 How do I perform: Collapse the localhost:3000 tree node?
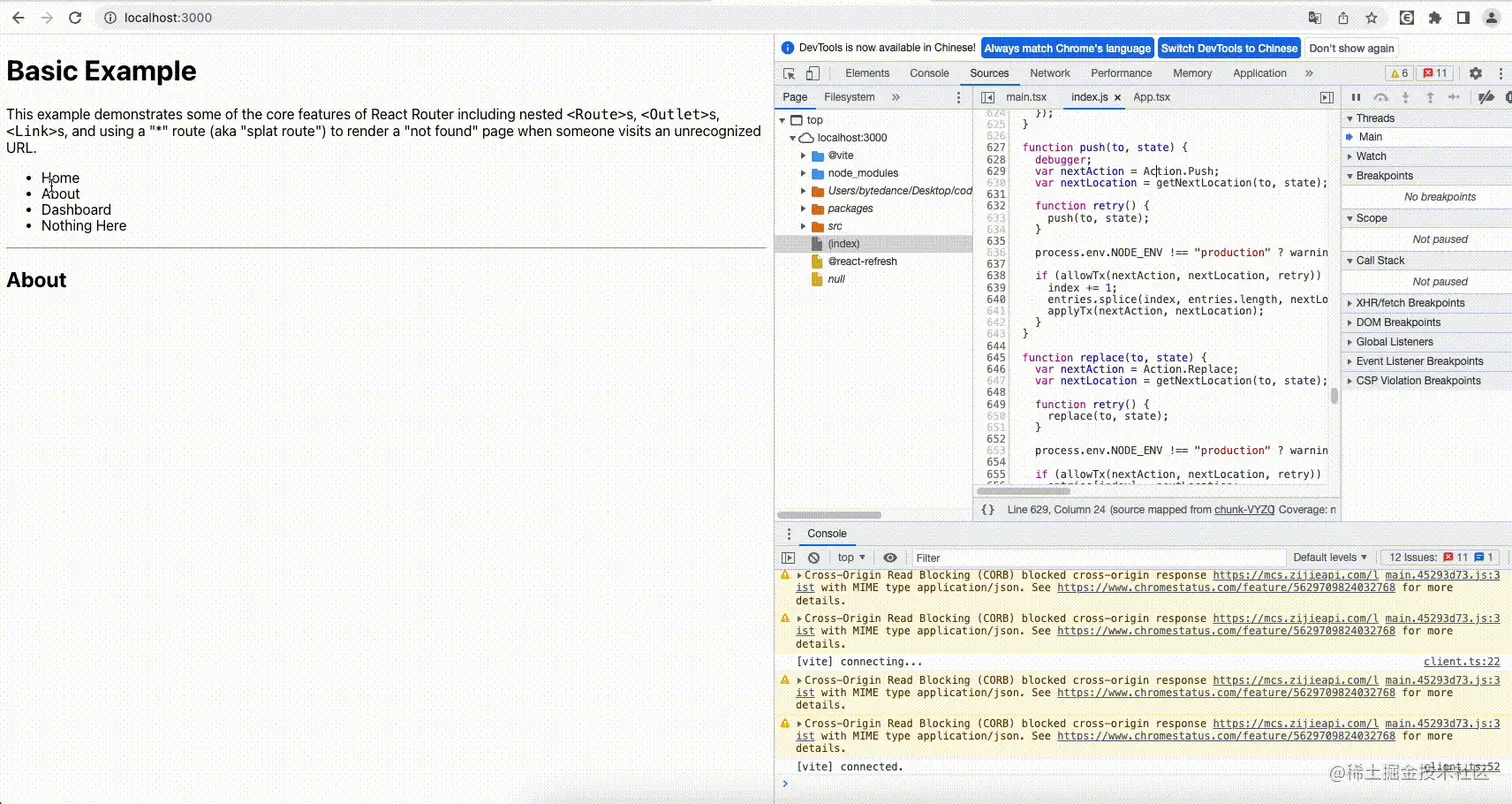pos(794,138)
